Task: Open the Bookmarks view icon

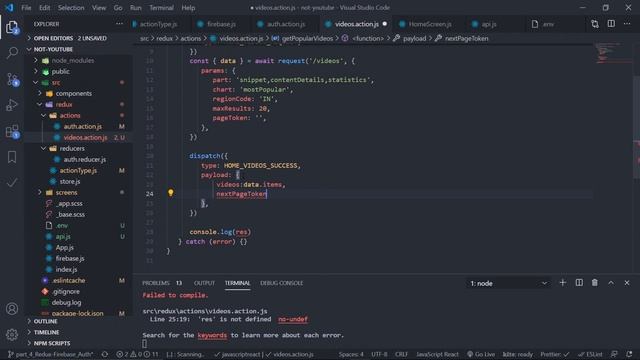Action: (x=12, y=157)
